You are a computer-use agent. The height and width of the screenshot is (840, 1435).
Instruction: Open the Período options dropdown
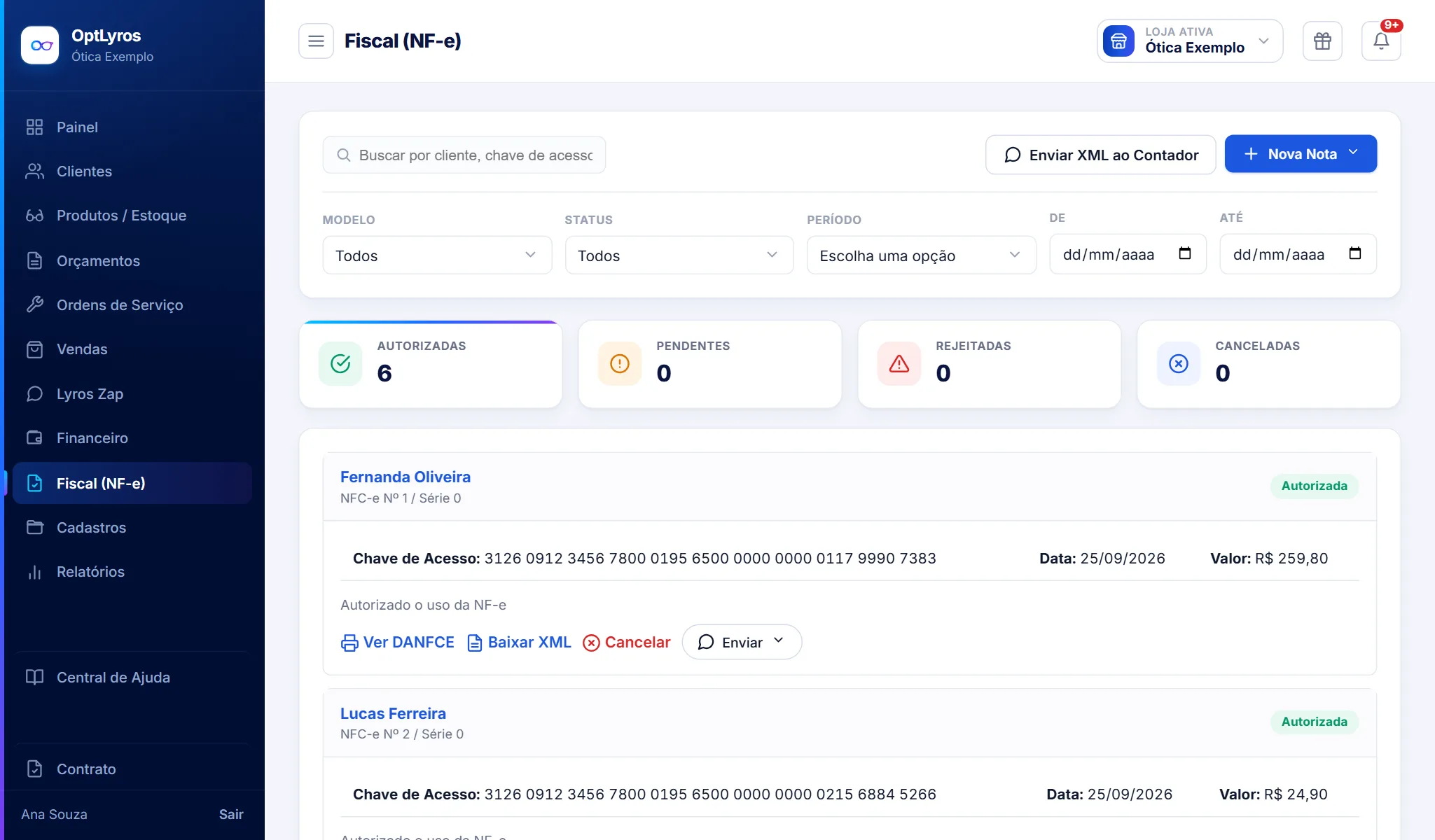922,255
